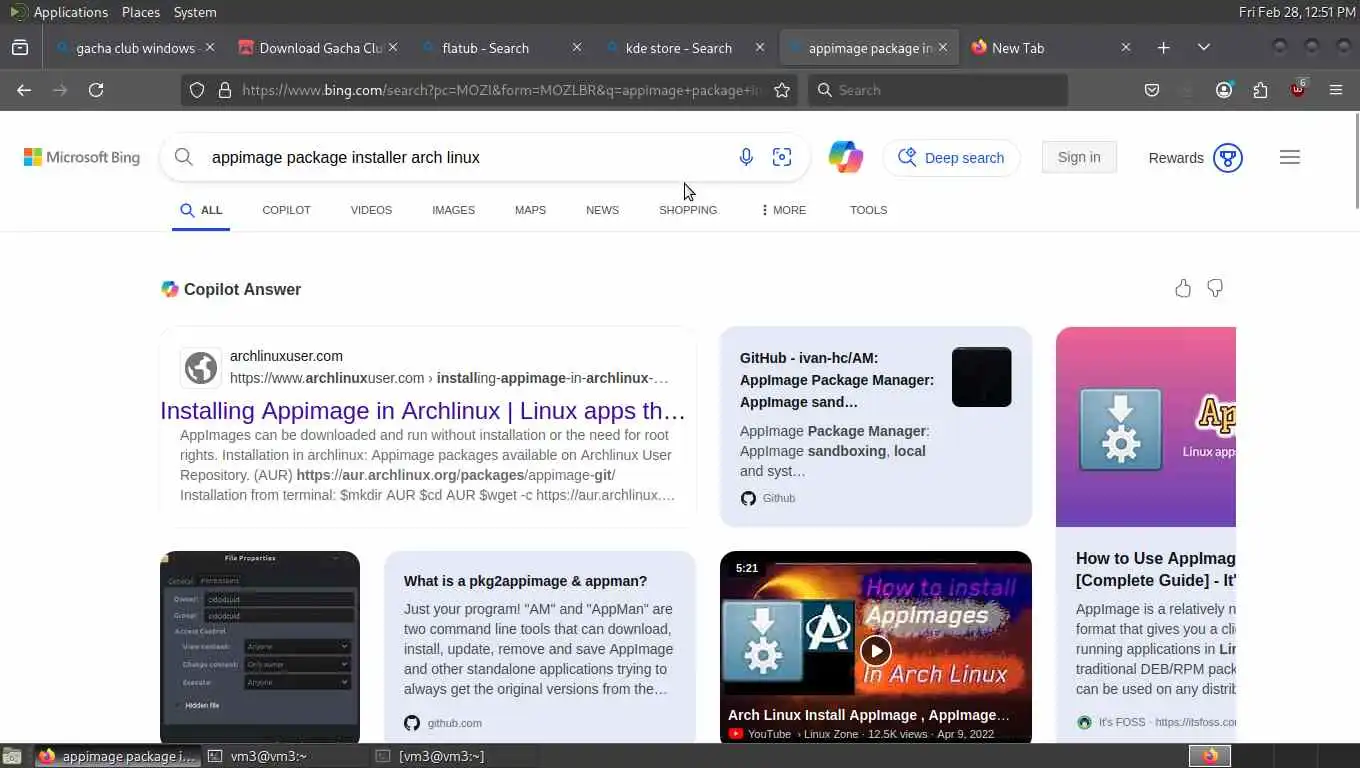The height and width of the screenshot is (768, 1360).
Task: Click the Bing voice search microphone icon
Action: [746, 157]
